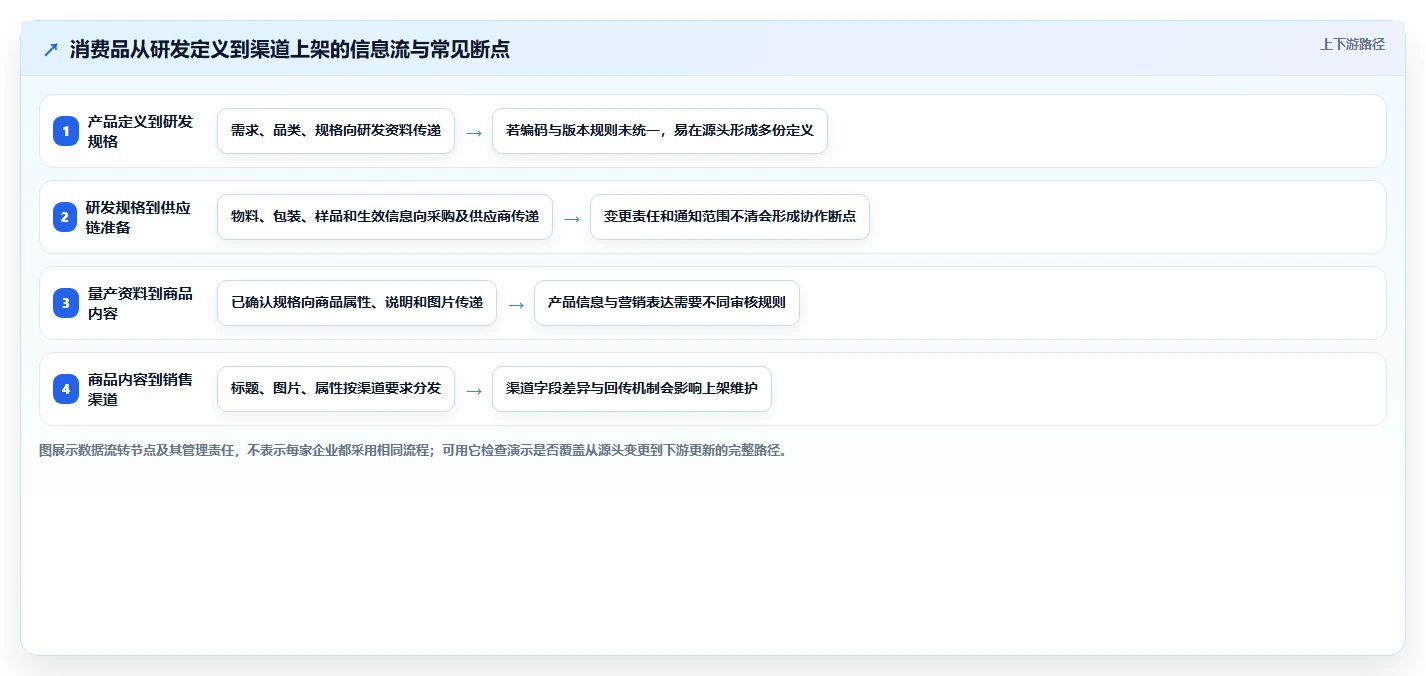Viewport: 1426px width, 676px height.
Task: Click the 量产资料到商品内容 step label
Action: tap(140, 303)
